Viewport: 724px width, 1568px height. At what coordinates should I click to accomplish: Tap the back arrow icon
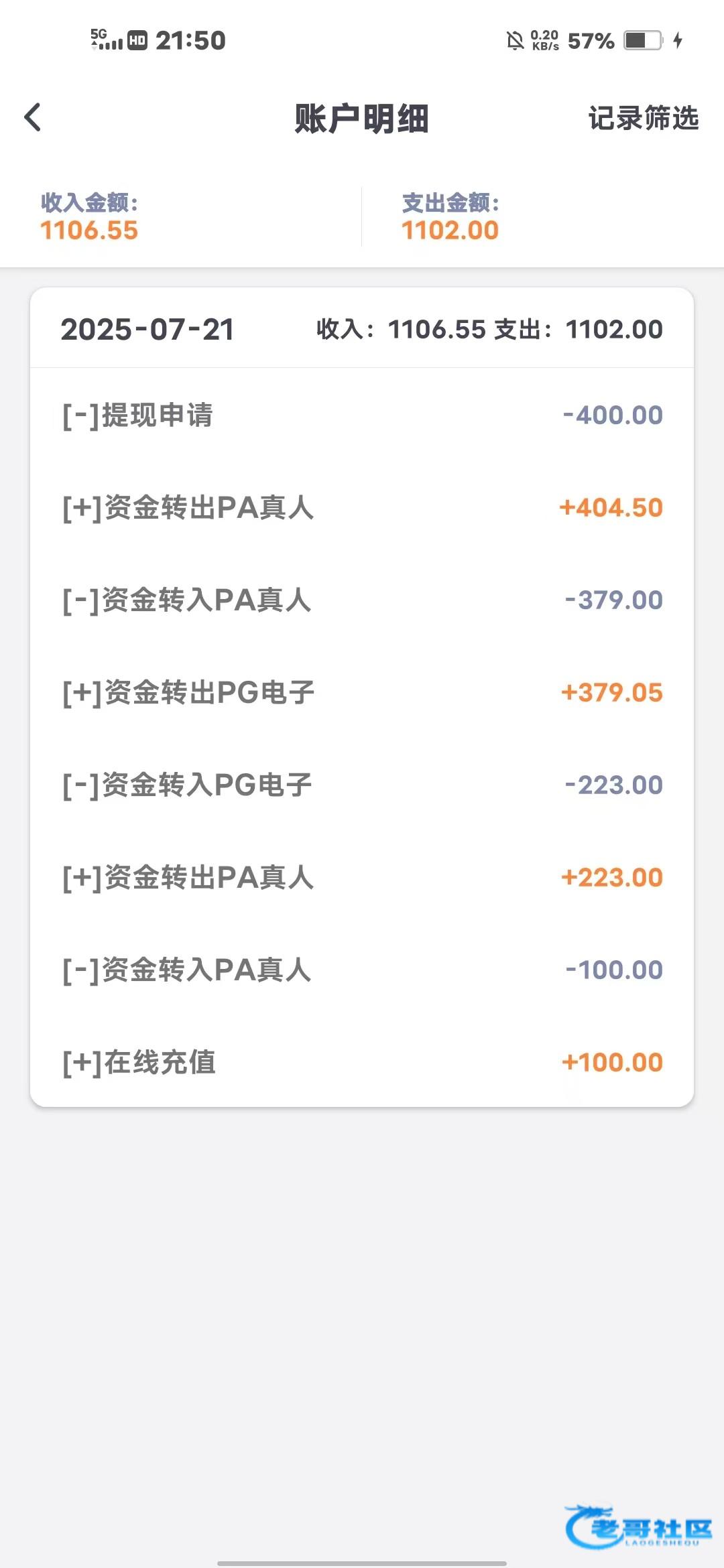pyautogui.click(x=33, y=117)
